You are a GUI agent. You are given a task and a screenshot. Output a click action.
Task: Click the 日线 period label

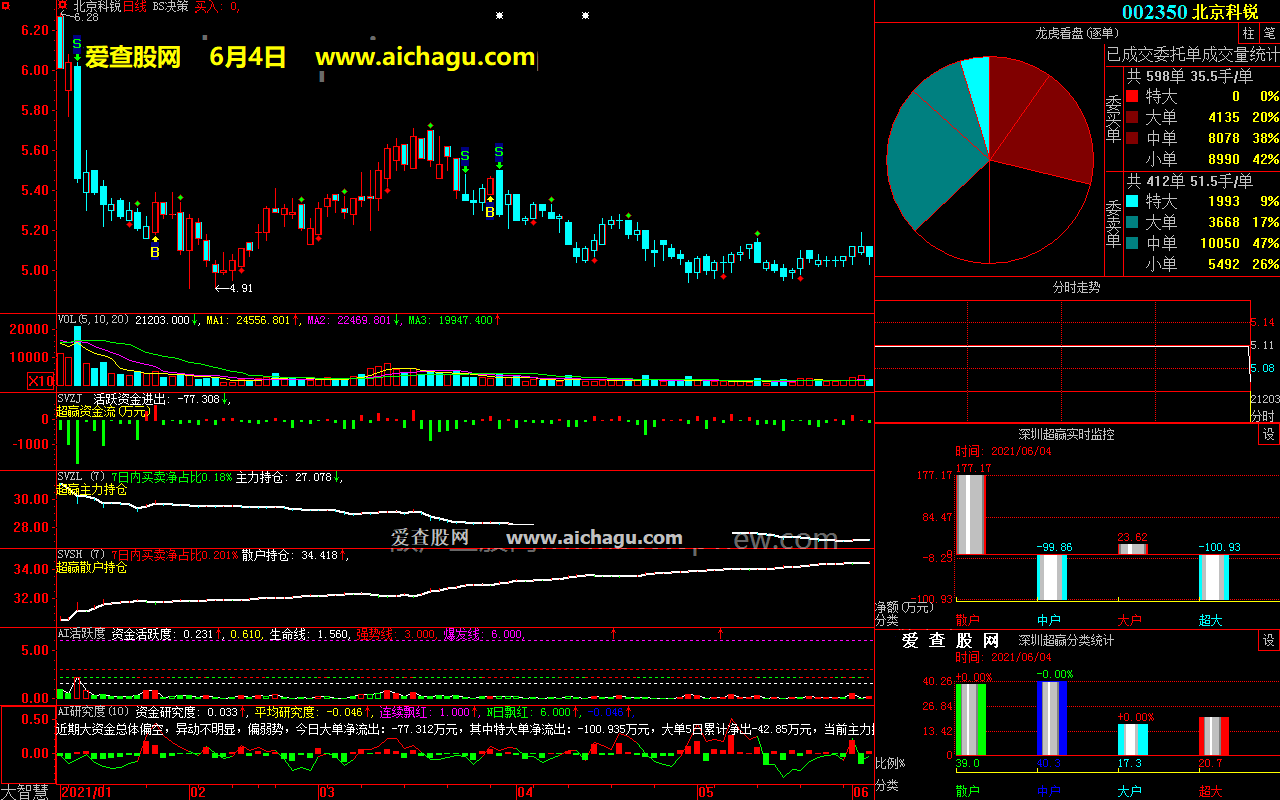click(x=135, y=6)
